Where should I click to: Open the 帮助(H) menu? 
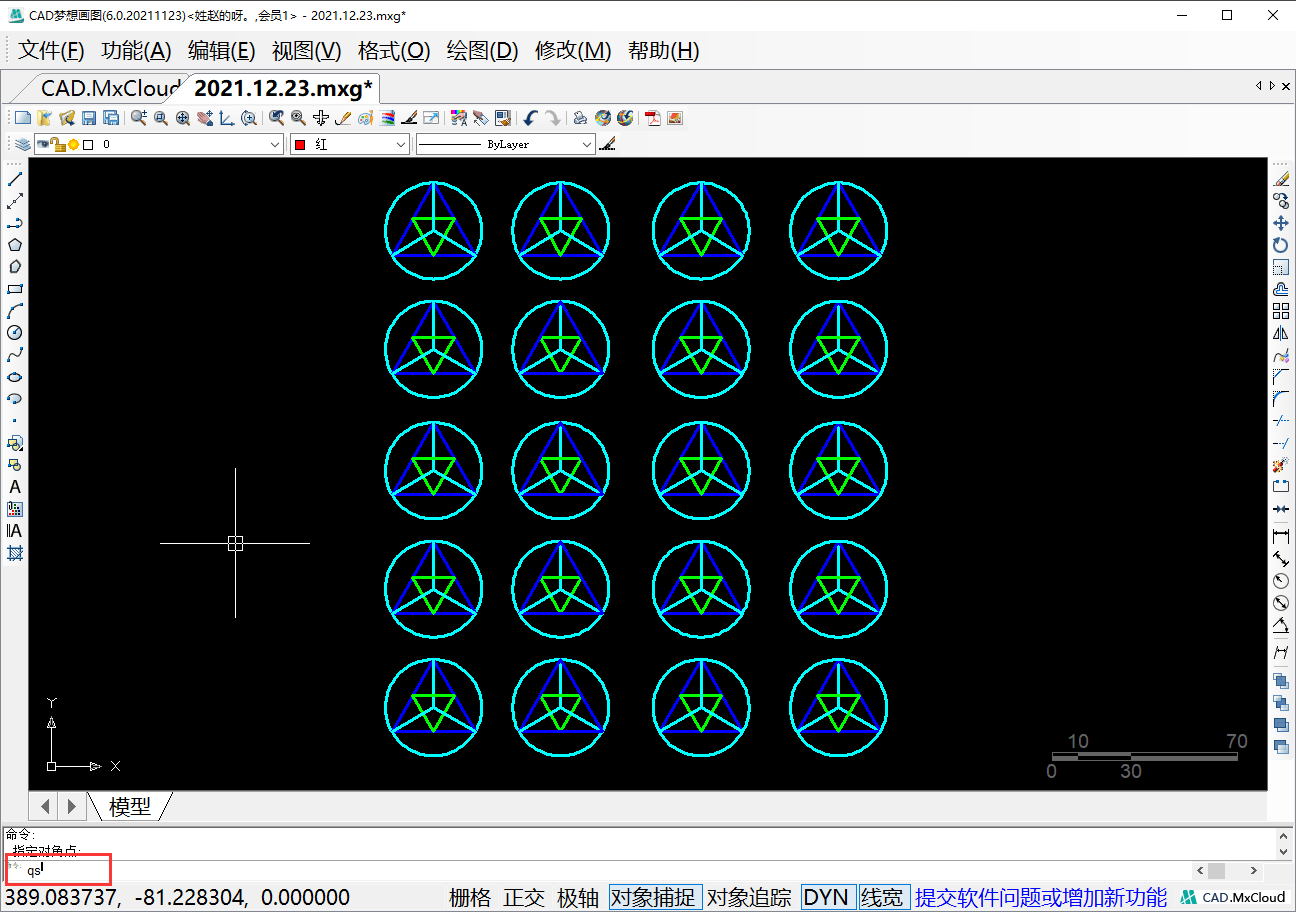click(663, 51)
